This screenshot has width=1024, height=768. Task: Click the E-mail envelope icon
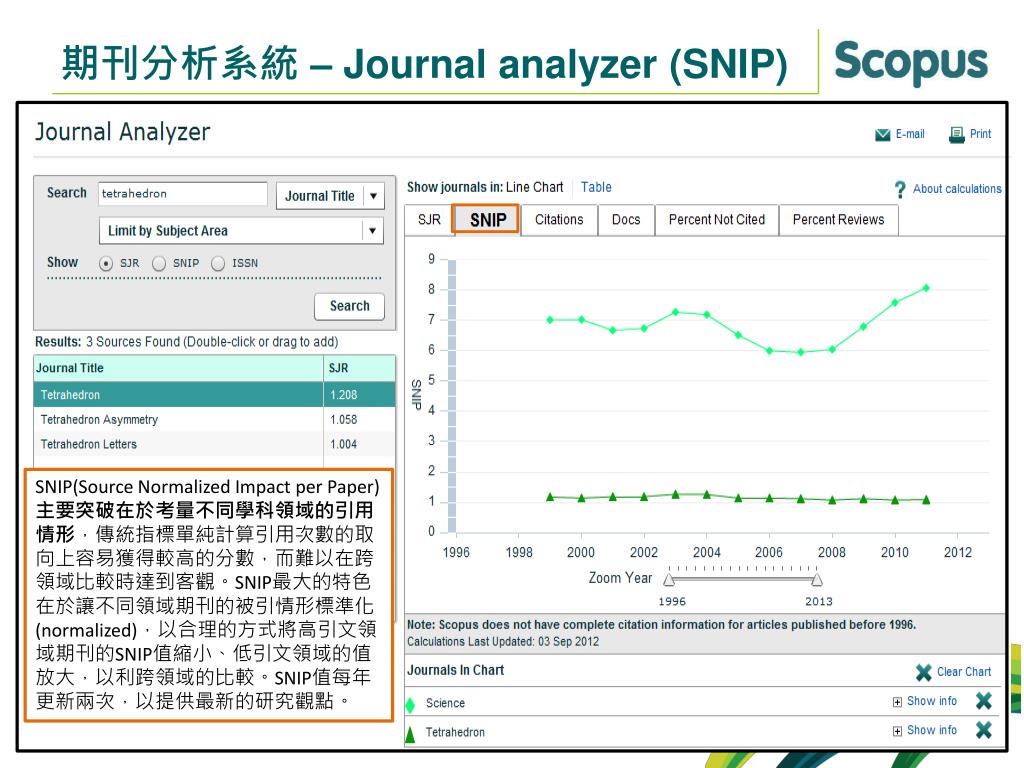(882, 135)
